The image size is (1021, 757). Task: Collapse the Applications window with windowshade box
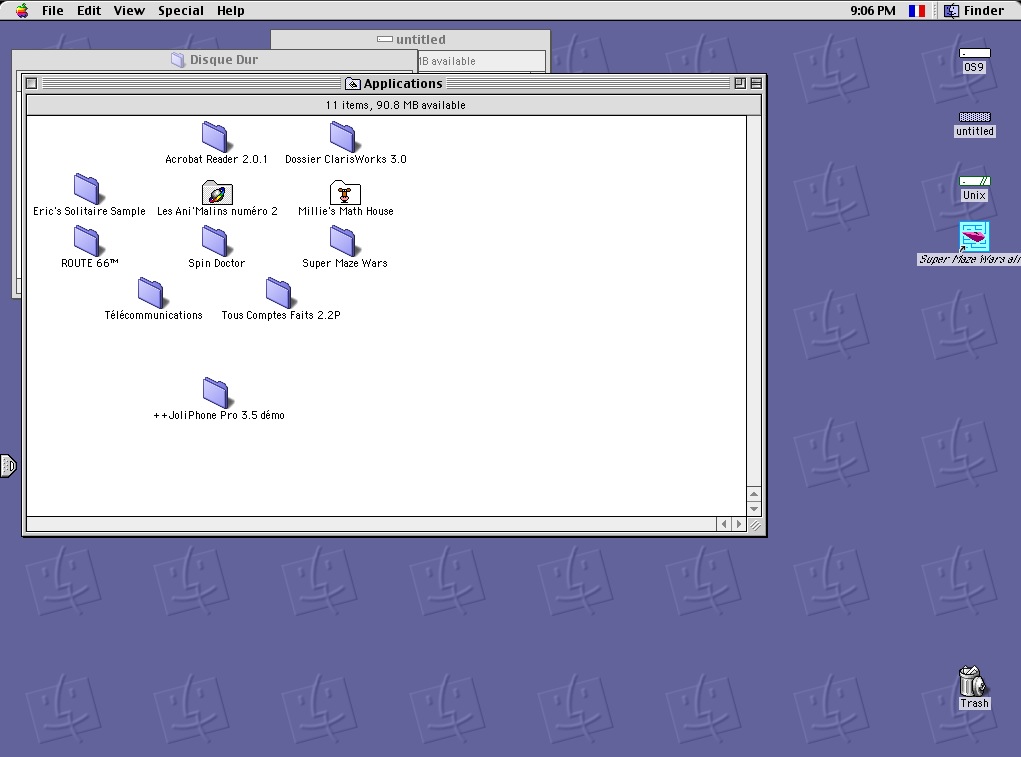pyautogui.click(x=756, y=83)
